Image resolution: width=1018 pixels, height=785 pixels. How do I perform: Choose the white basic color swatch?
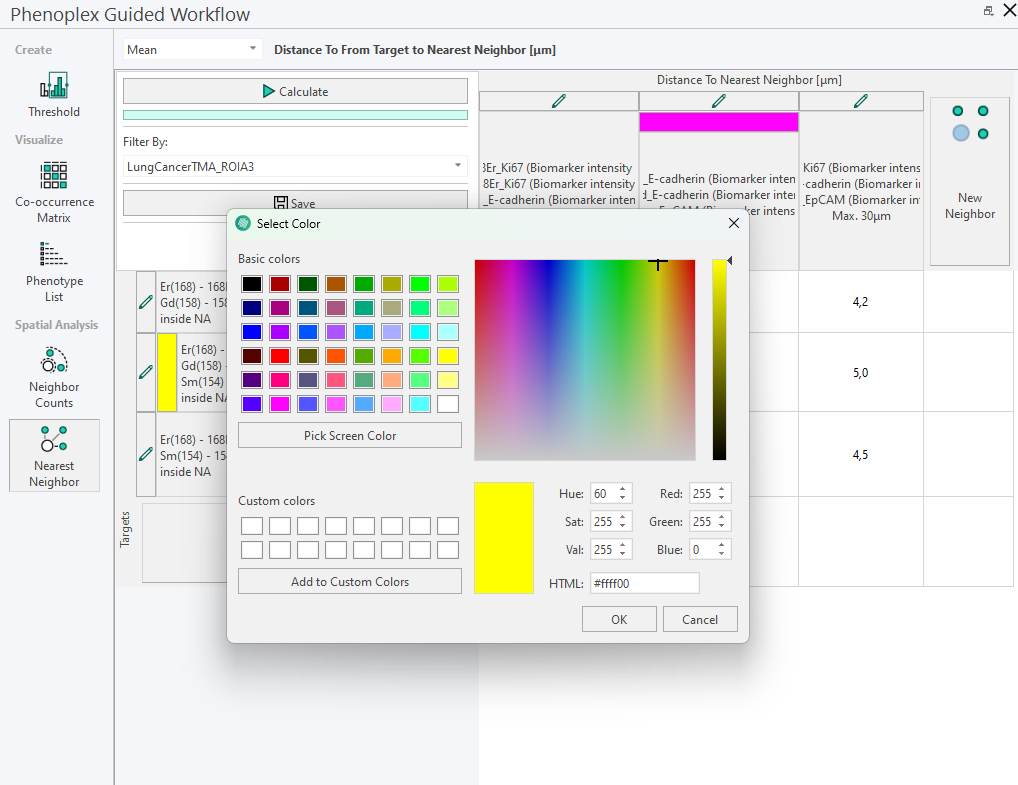coord(448,404)
